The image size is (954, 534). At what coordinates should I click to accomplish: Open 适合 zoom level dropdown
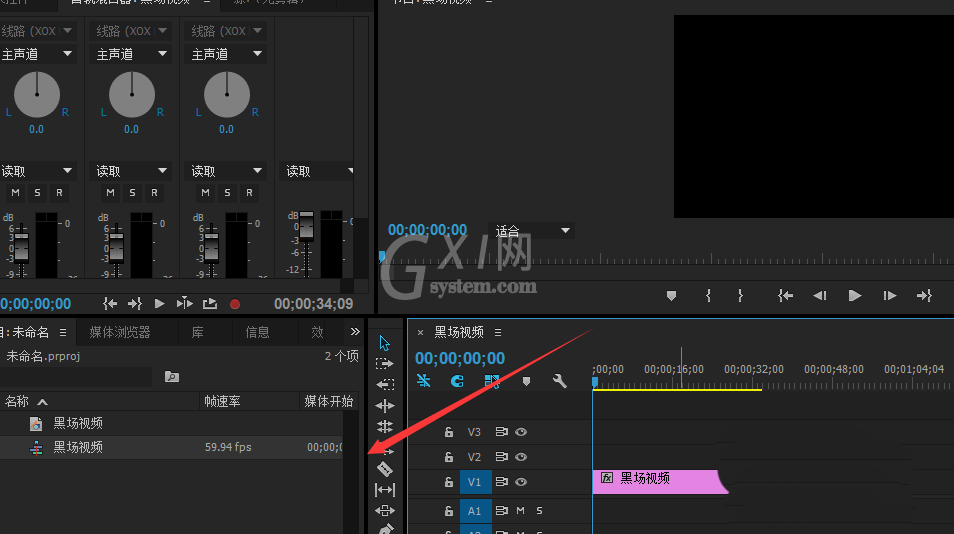(x=532, y=231)
